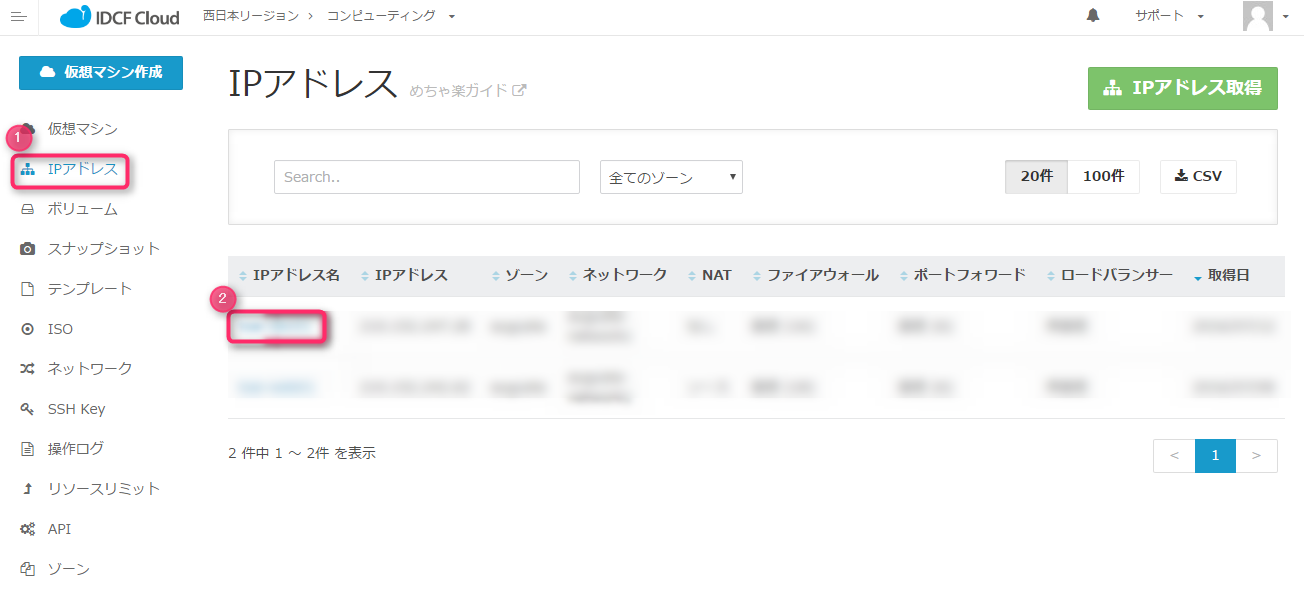Open ボリューム in the sidebar
Viewport: 1304px width, 589px height.
click(x=82, y=209)
